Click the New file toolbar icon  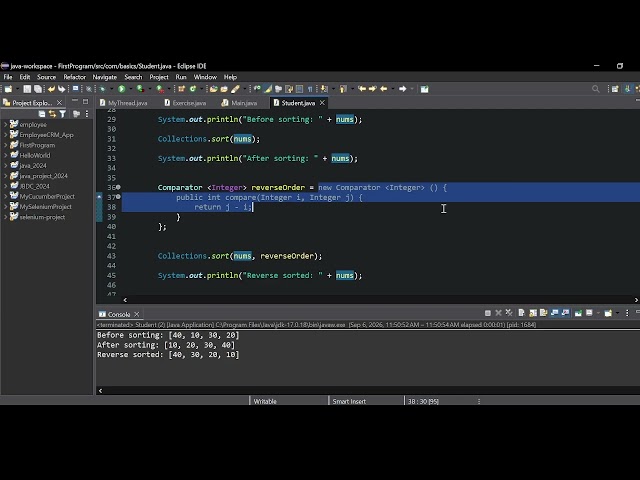click(8, 89)
